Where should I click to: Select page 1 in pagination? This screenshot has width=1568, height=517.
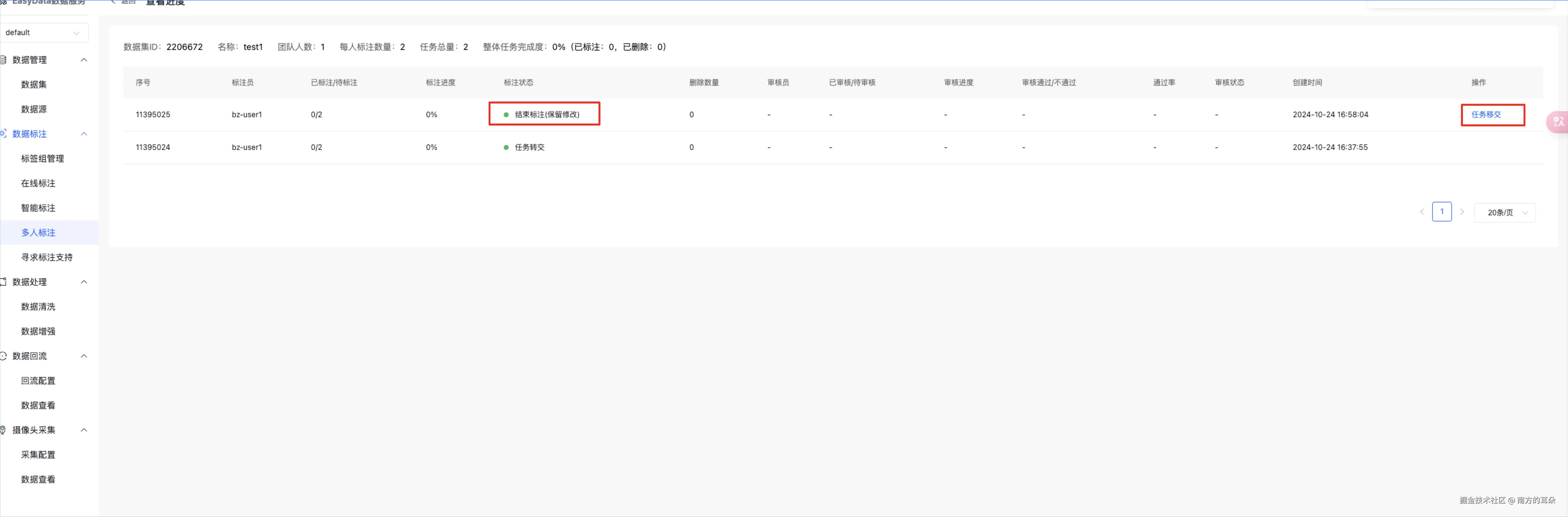[1441, 212]
